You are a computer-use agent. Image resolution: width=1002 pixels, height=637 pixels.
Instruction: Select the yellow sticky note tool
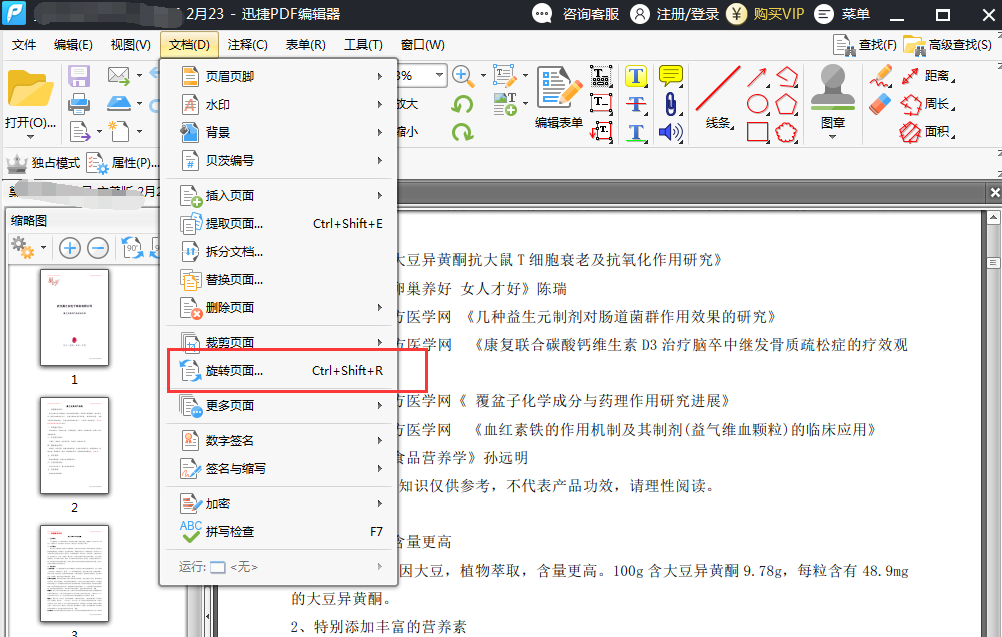pos(670,76)
